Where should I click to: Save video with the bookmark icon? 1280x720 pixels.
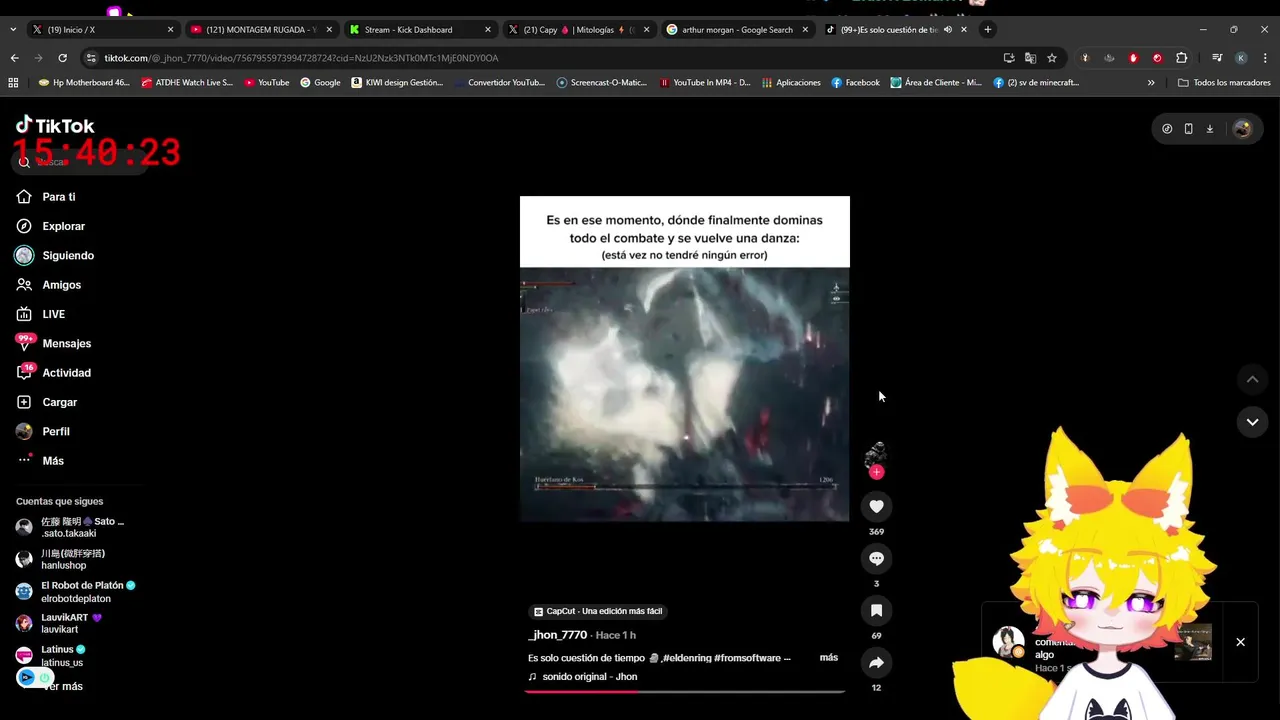876,610
